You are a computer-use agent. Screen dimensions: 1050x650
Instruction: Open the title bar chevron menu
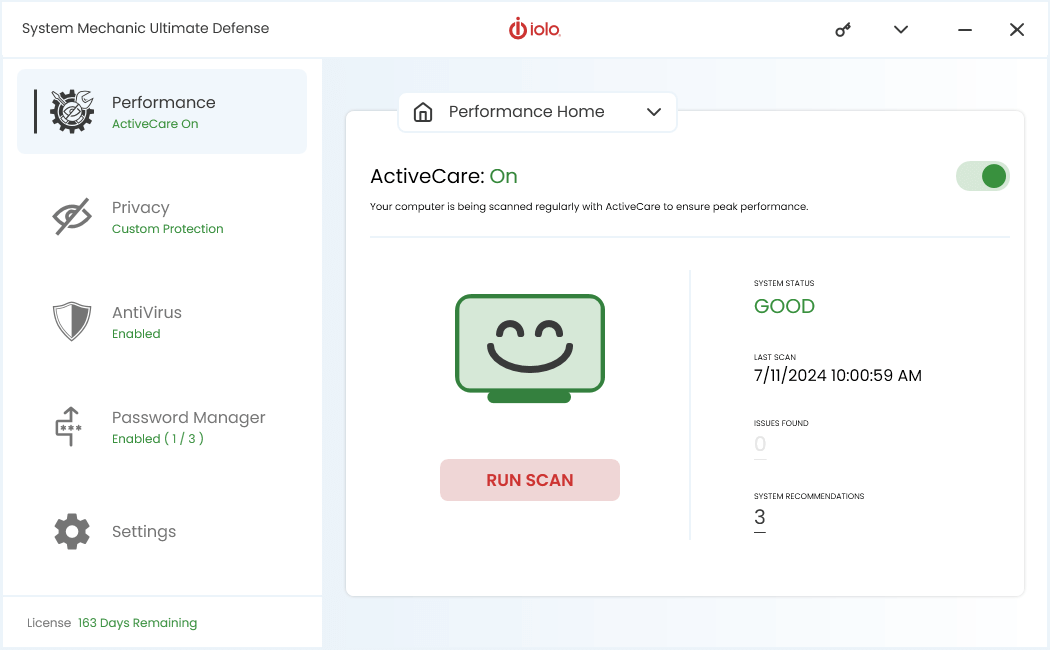(x=901, y=30)
